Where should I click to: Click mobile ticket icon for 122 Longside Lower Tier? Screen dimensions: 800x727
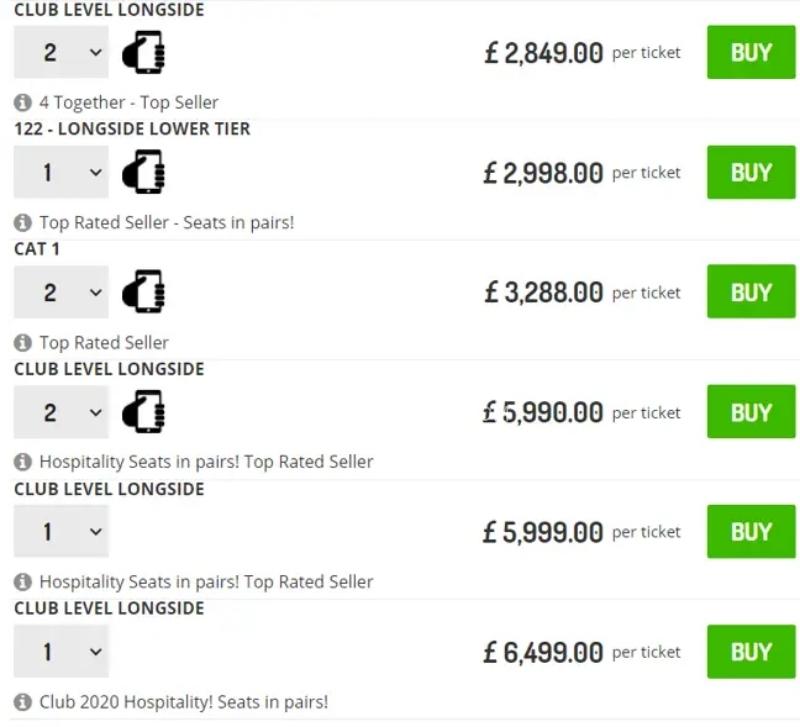[143, 172]
